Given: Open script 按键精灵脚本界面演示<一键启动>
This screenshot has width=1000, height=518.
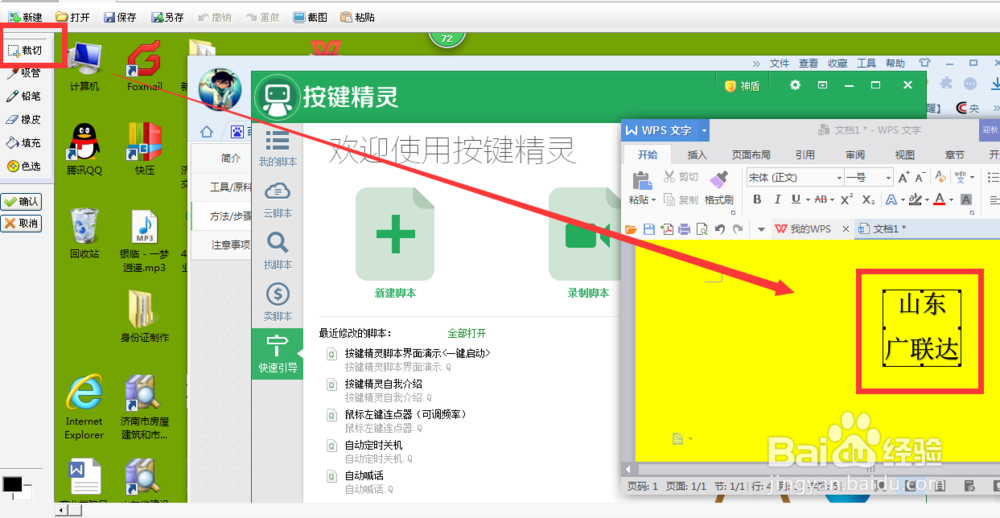Looking at the screenshot, I should (x=418, y=353).
